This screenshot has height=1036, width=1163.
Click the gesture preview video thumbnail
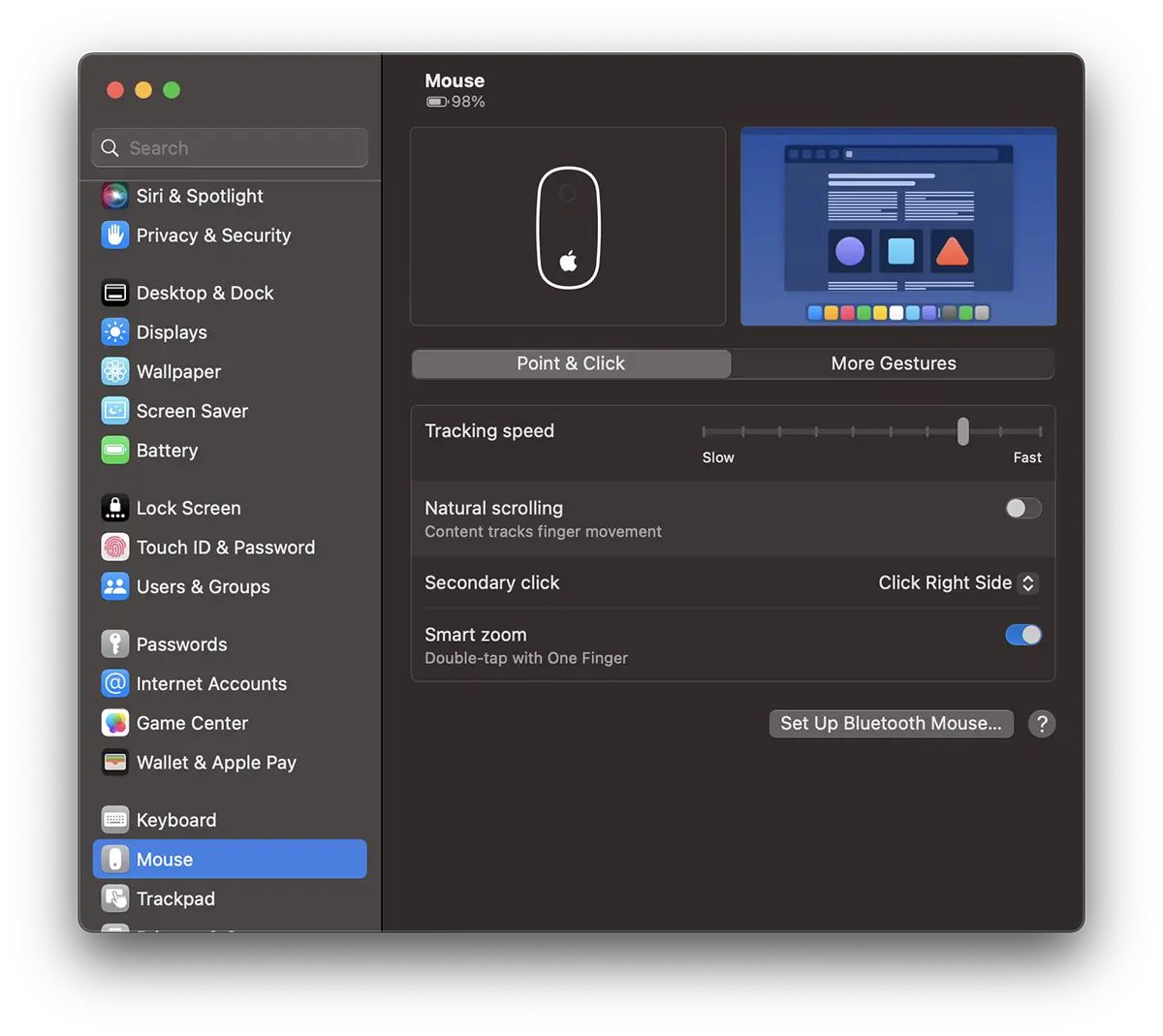click(898, 227)
